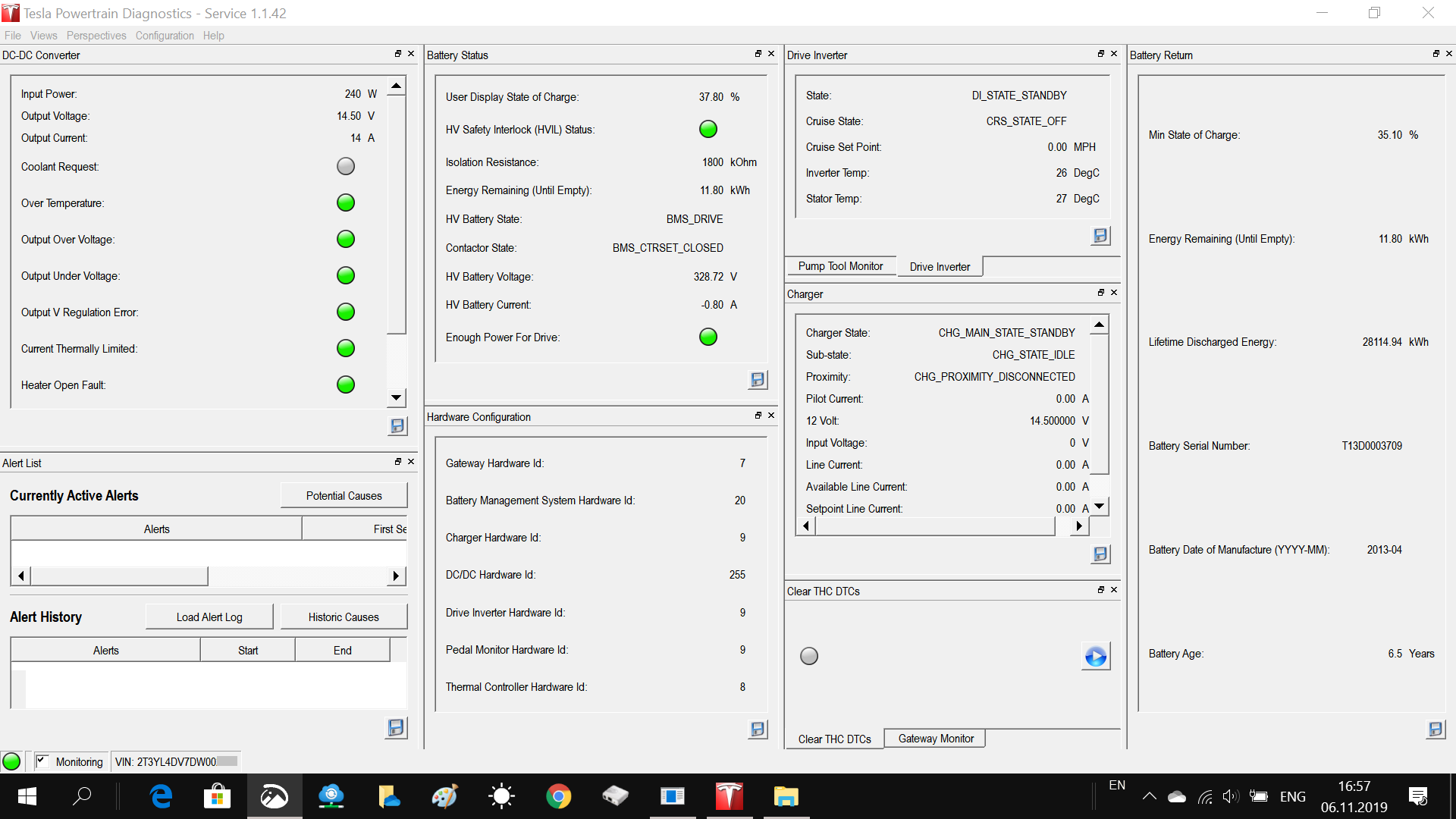Open the Tesla app in the taskbar
Viewport: 1456px width, 819px height.
tap(729, 796)
